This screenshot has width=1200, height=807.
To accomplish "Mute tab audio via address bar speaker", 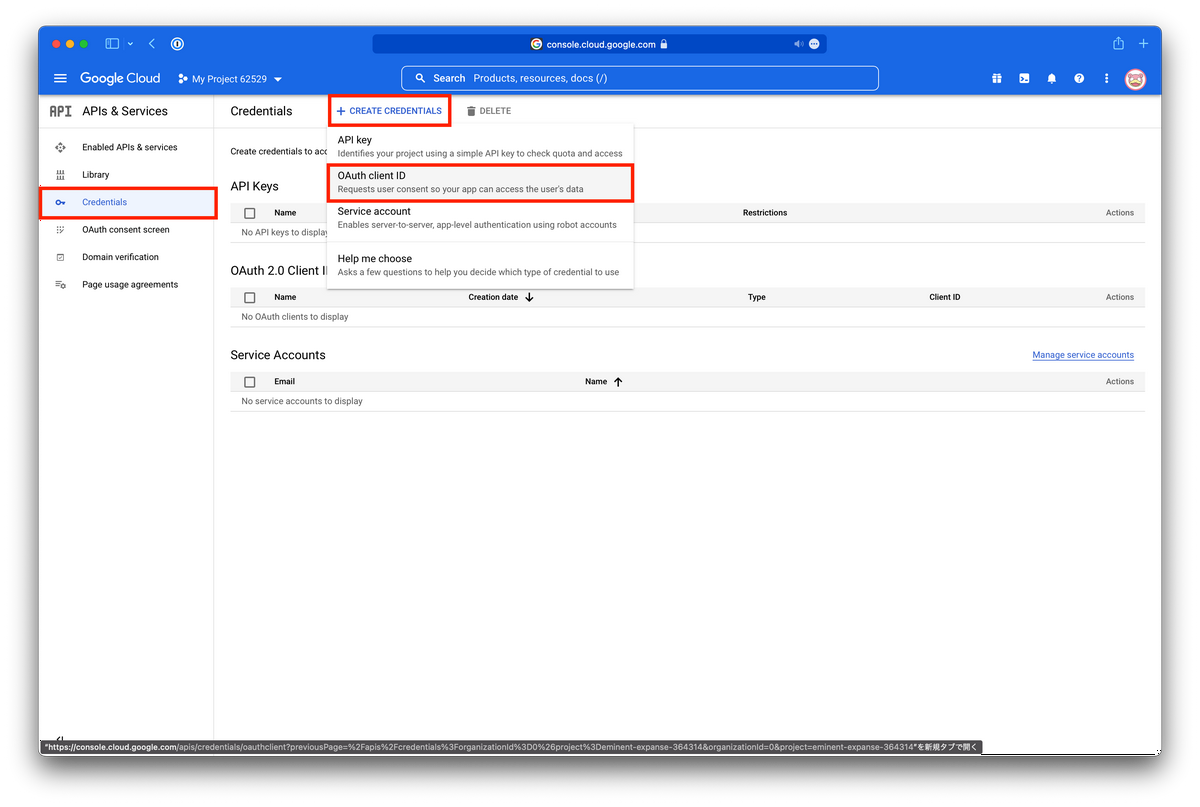I will [x=799, y=44].
